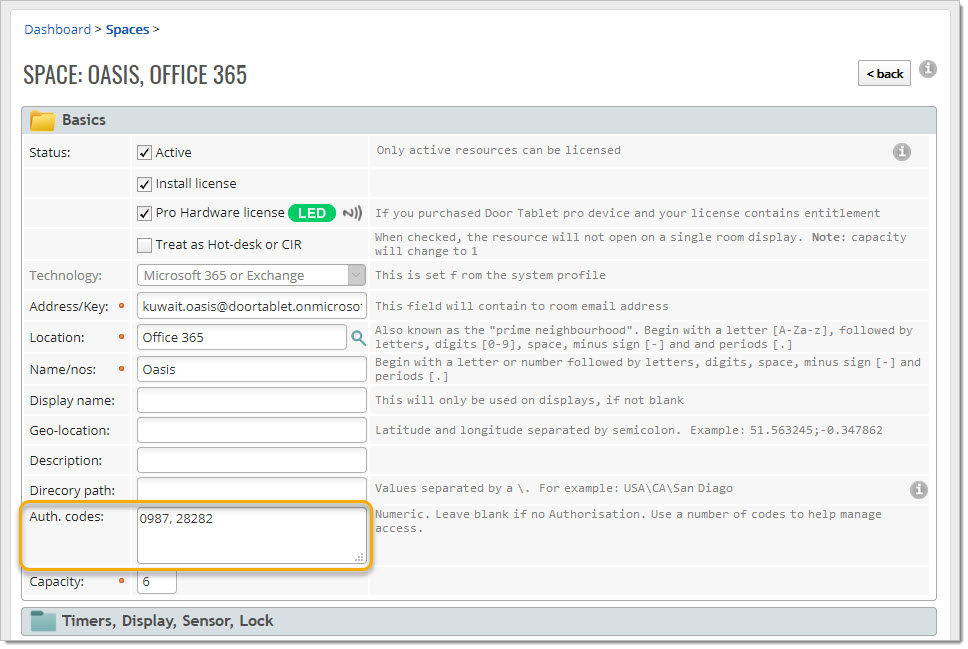Viewport: 968px width, 649px height.
Task: Click into the Auth. codes text area
Action: tap(251, 536)
